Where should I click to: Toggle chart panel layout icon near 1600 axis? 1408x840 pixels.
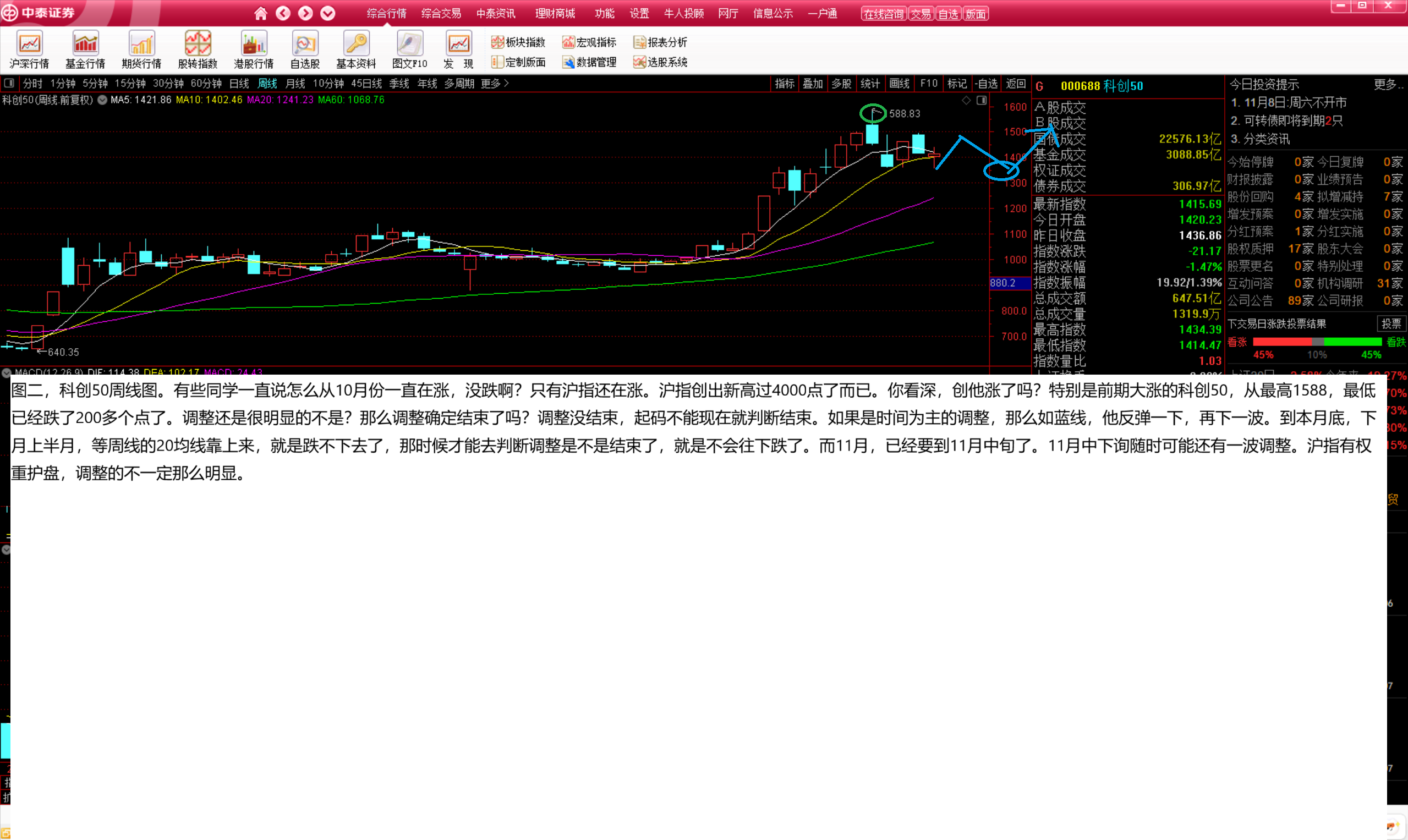tap(982, 101)
